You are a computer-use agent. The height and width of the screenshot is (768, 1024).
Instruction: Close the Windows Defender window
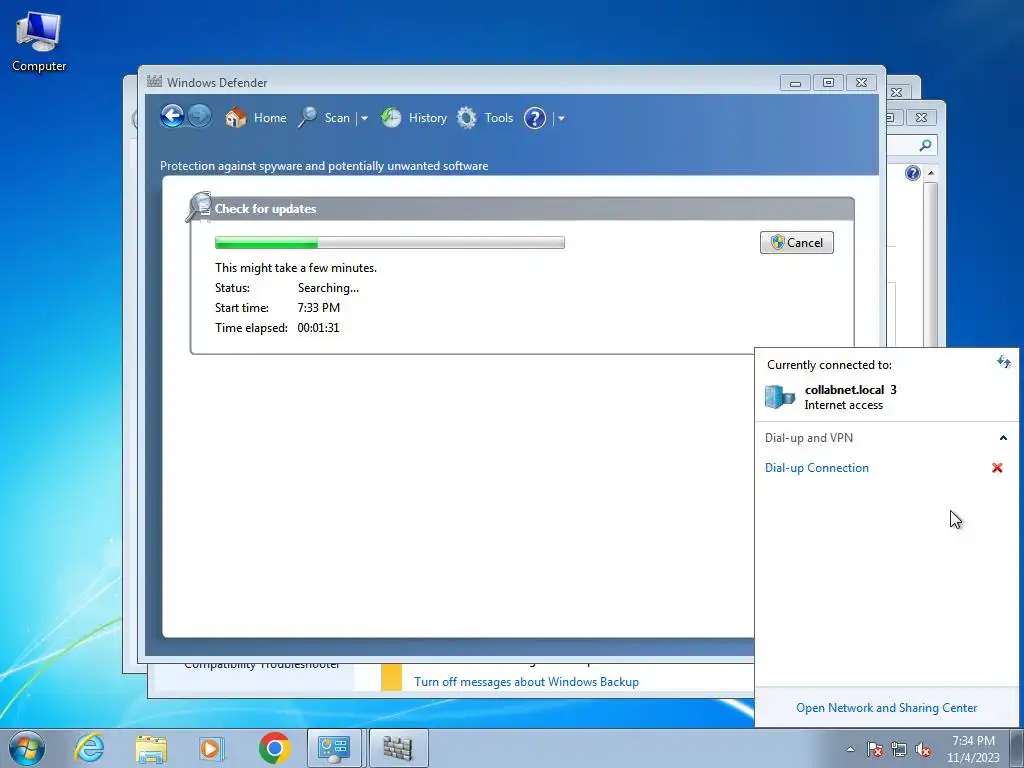pos(861,82)
